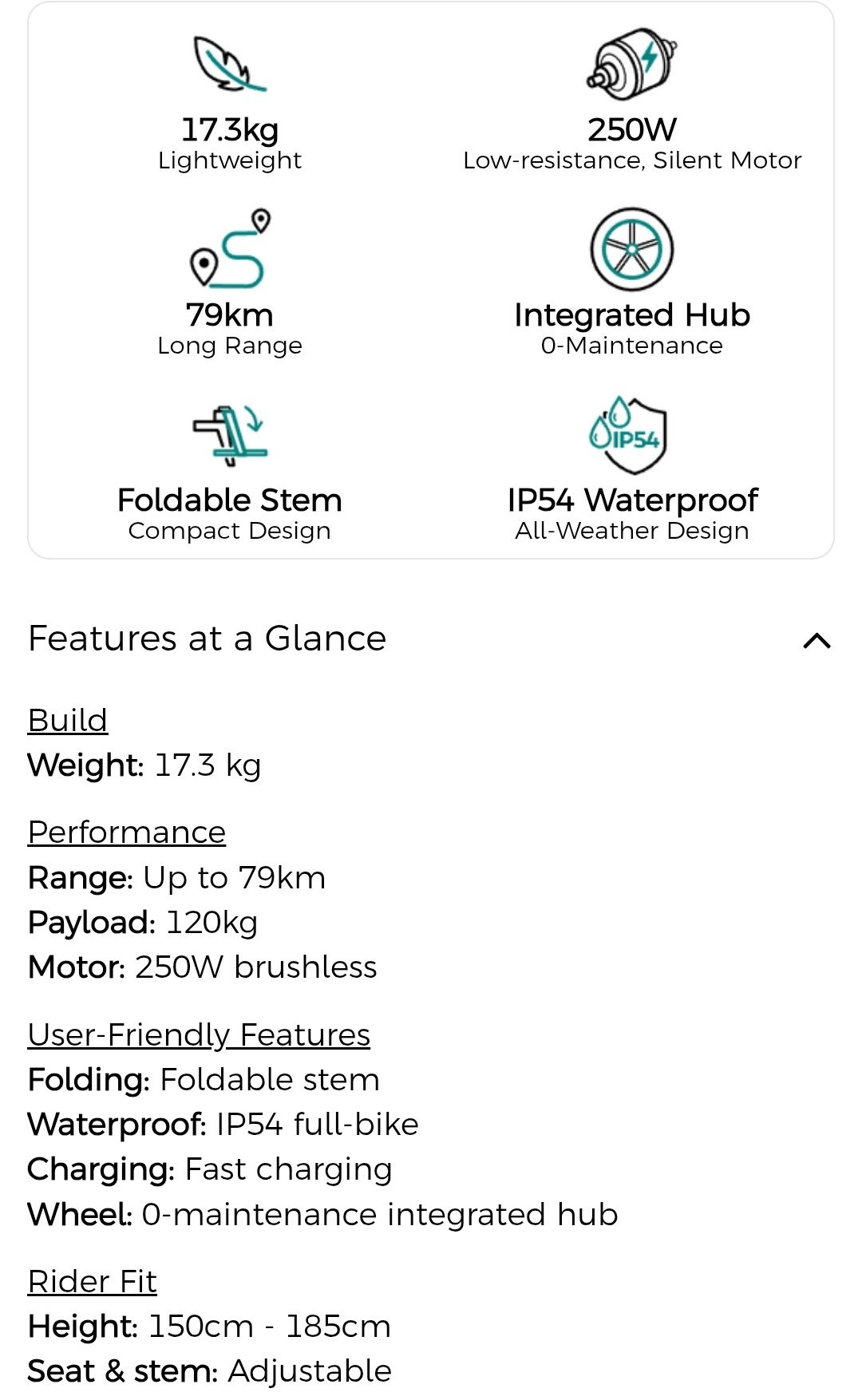Tap the 250W motor icon
This screenshot has height=1400, width=862.
(x=631, y=65)
